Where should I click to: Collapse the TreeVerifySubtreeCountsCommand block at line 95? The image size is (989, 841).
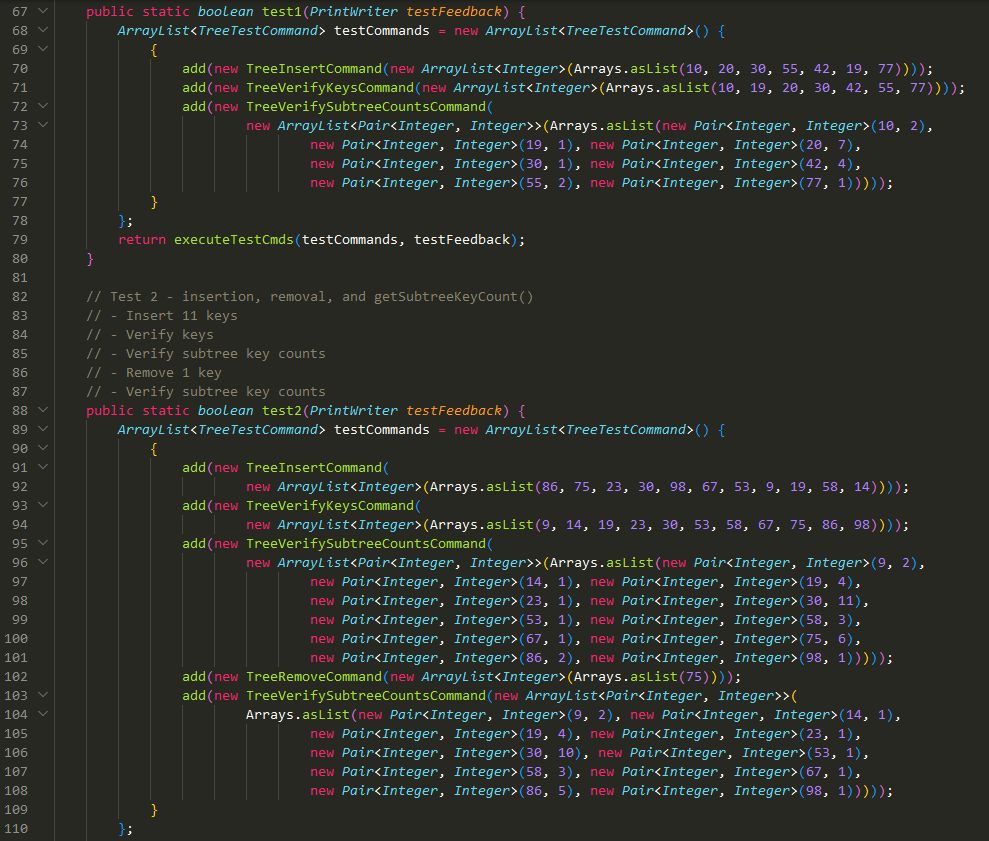[44, 543]
